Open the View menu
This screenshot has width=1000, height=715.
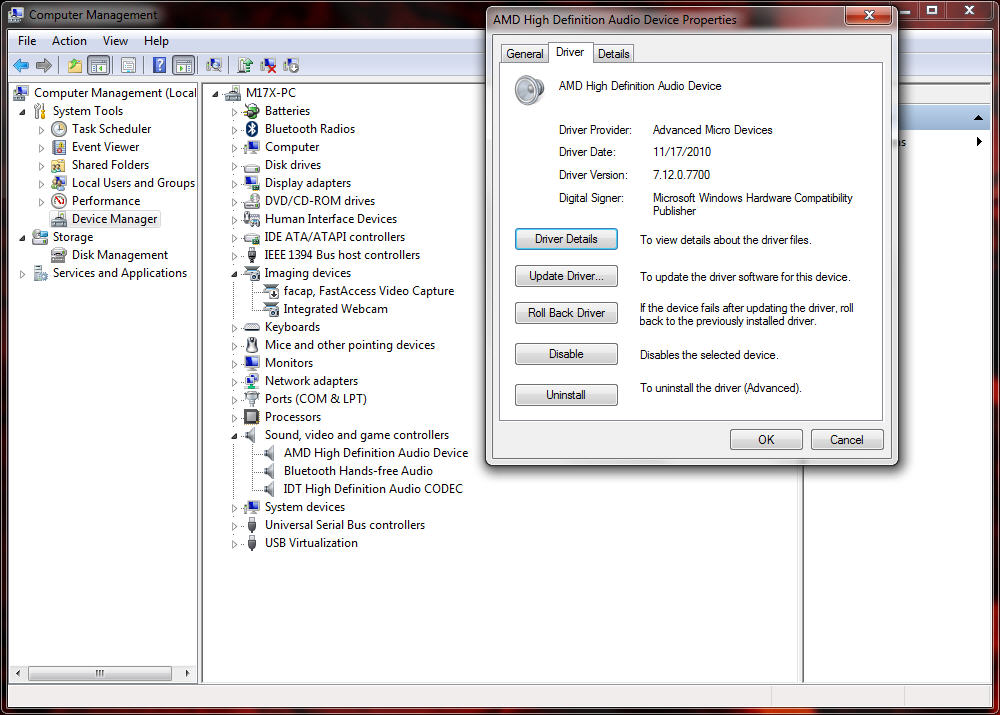115,41
